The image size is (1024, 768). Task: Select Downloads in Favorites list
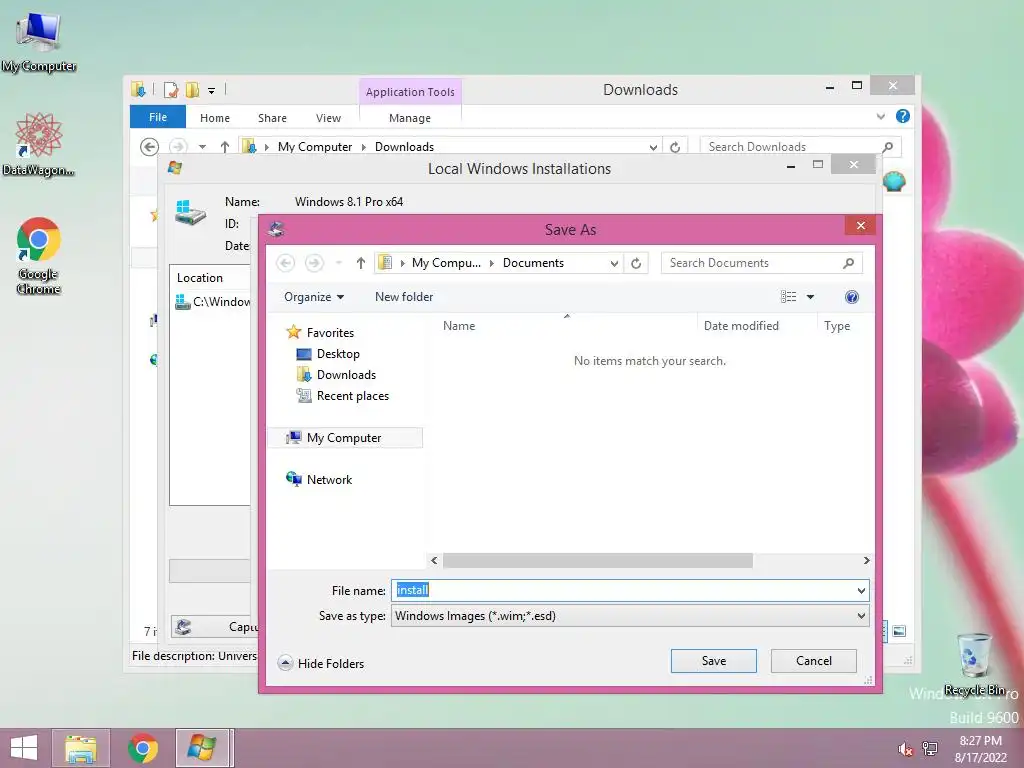[346, 375]
